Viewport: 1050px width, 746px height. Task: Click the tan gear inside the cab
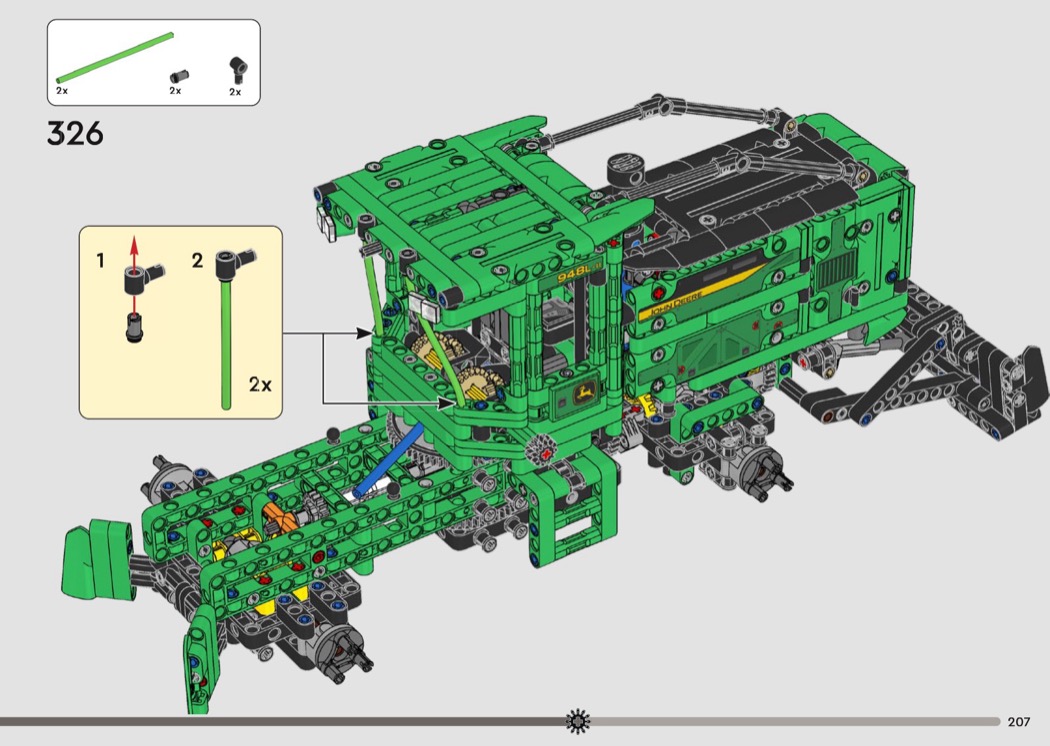440,353
